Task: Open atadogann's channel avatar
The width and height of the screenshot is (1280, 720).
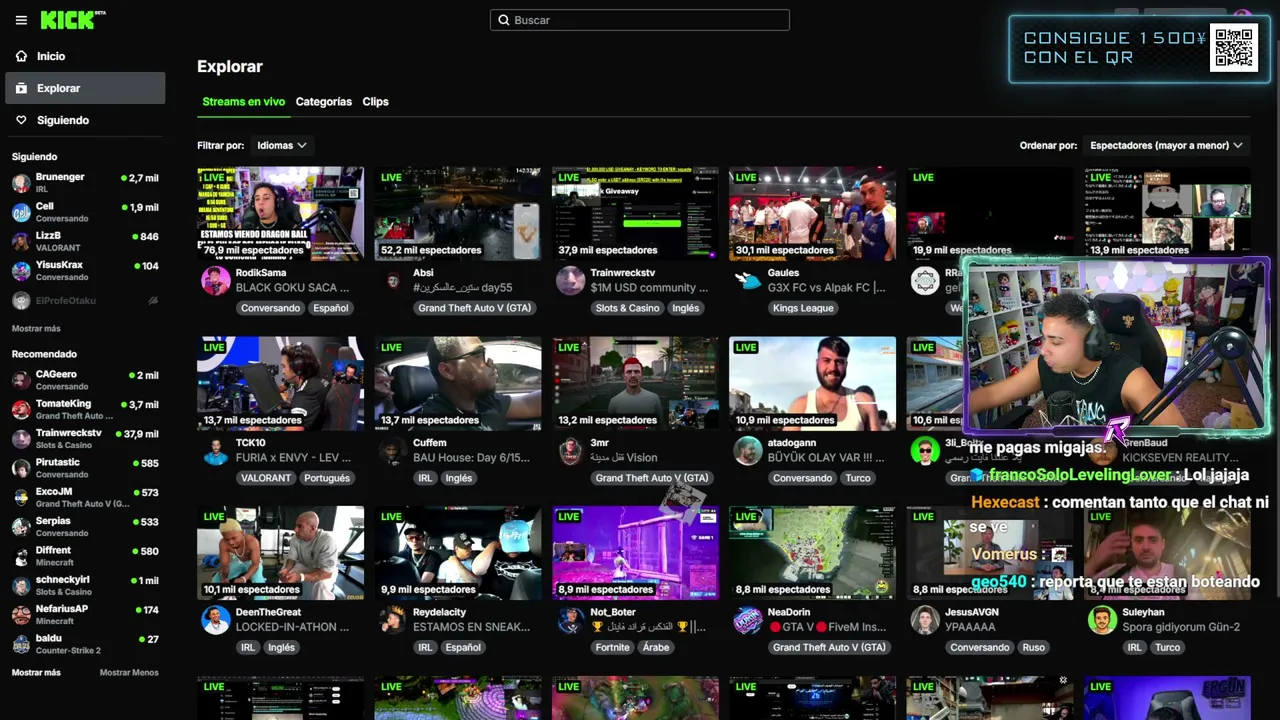Action: [748, 450]
